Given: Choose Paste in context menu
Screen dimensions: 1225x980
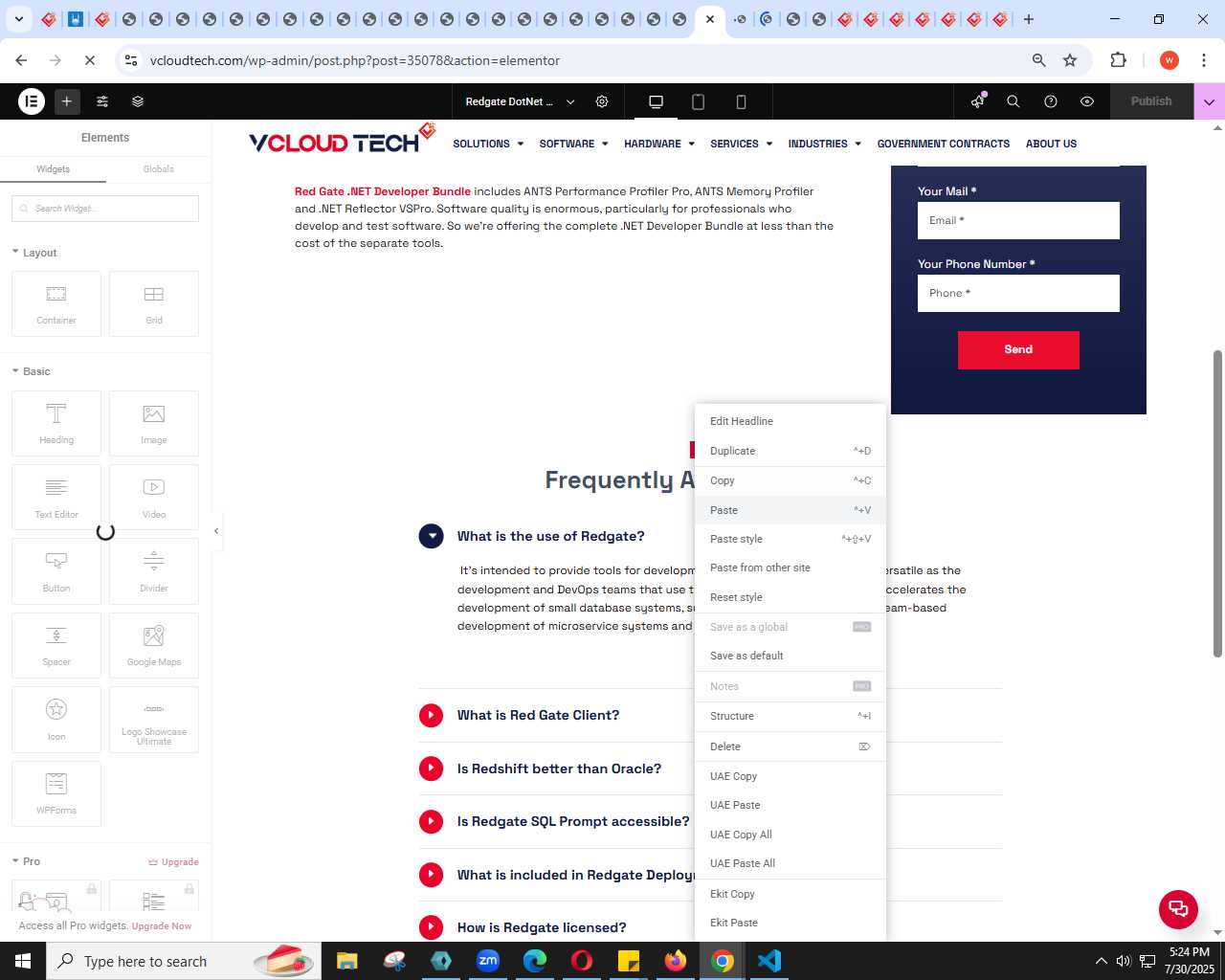Looking at the screenshot, I should coord(791,510).
